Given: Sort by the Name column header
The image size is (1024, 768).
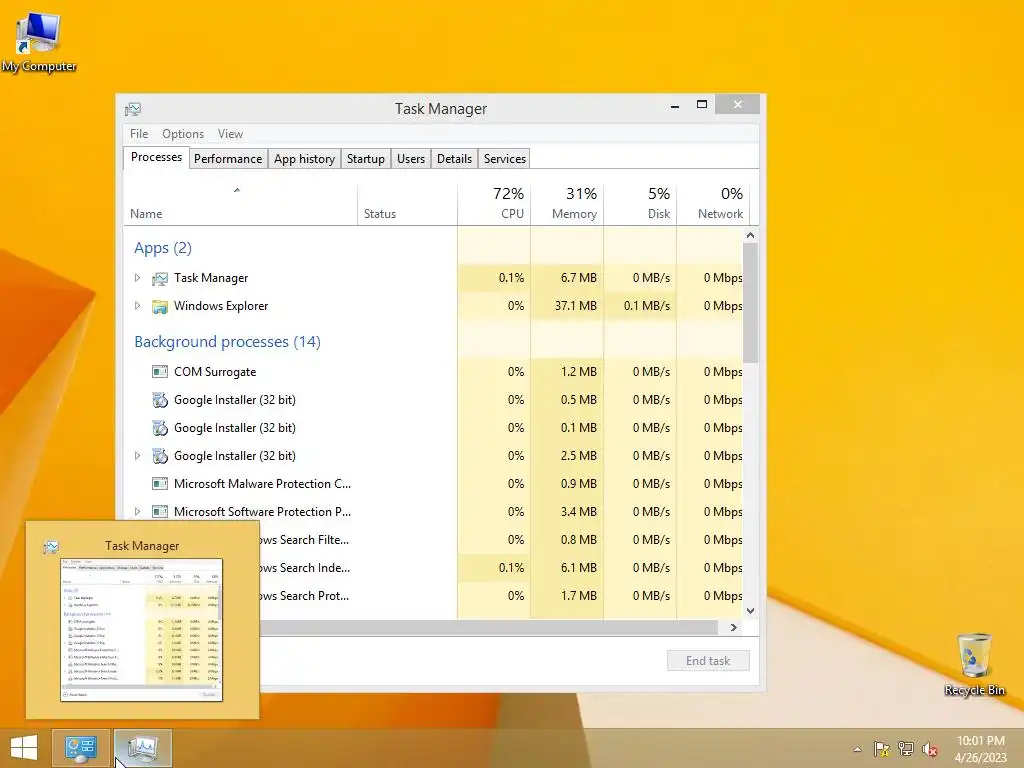Looking at the screenshot, I should 240,205.
